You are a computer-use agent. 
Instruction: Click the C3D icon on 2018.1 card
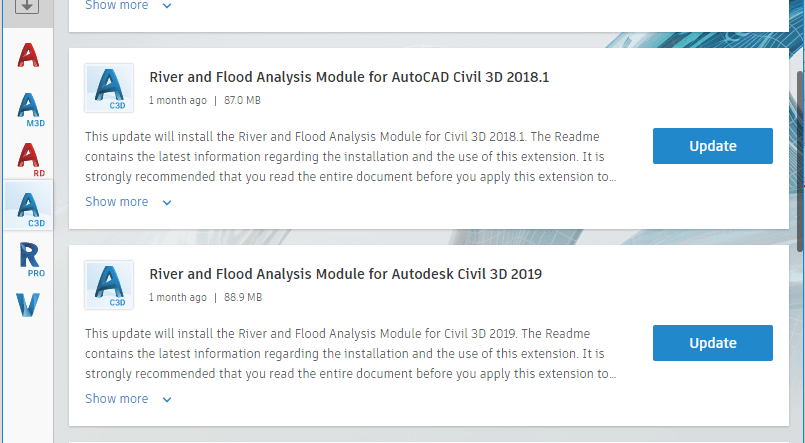click(x=109, y=88)
